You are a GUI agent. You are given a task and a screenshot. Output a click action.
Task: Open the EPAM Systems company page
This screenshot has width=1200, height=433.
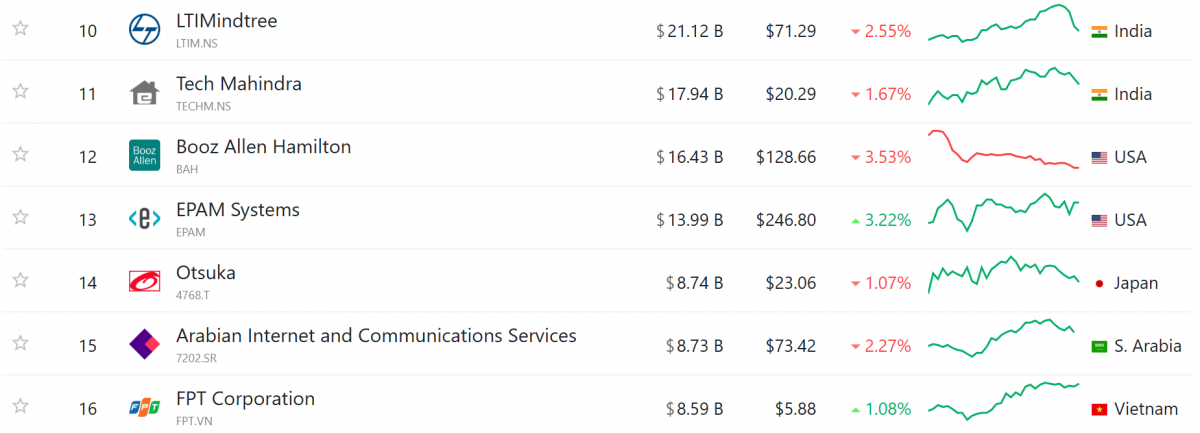coord(238,210)
